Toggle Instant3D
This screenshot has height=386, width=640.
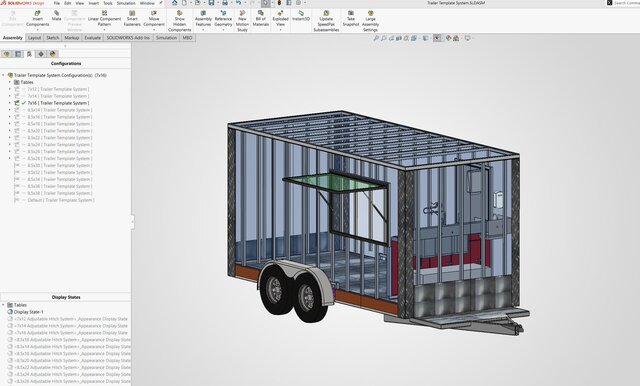(x=301, y=16)
